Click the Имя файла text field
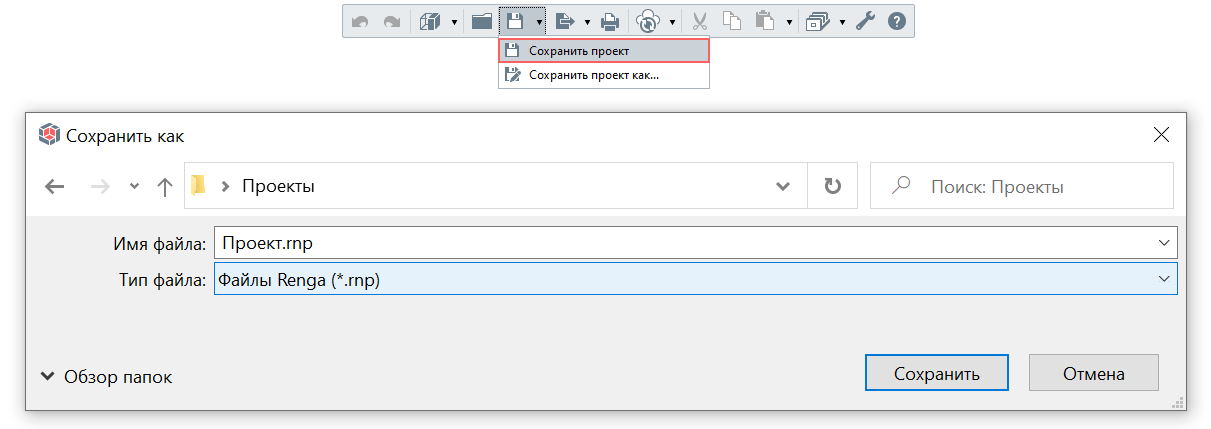This screenshot has width=1211, height=429. tap(696, 242)
